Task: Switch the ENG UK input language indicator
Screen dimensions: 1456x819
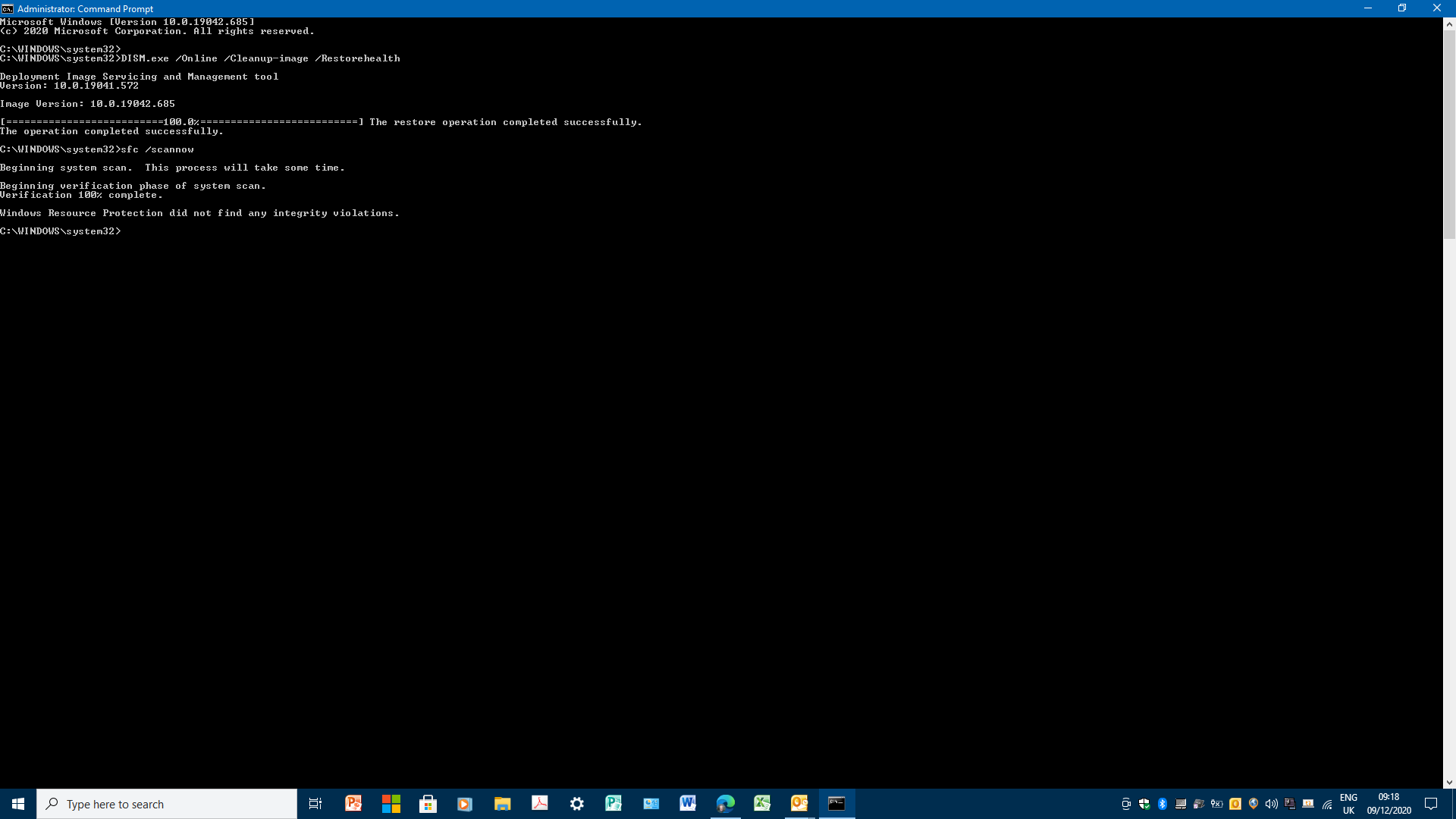Action: pos(1348,804)
